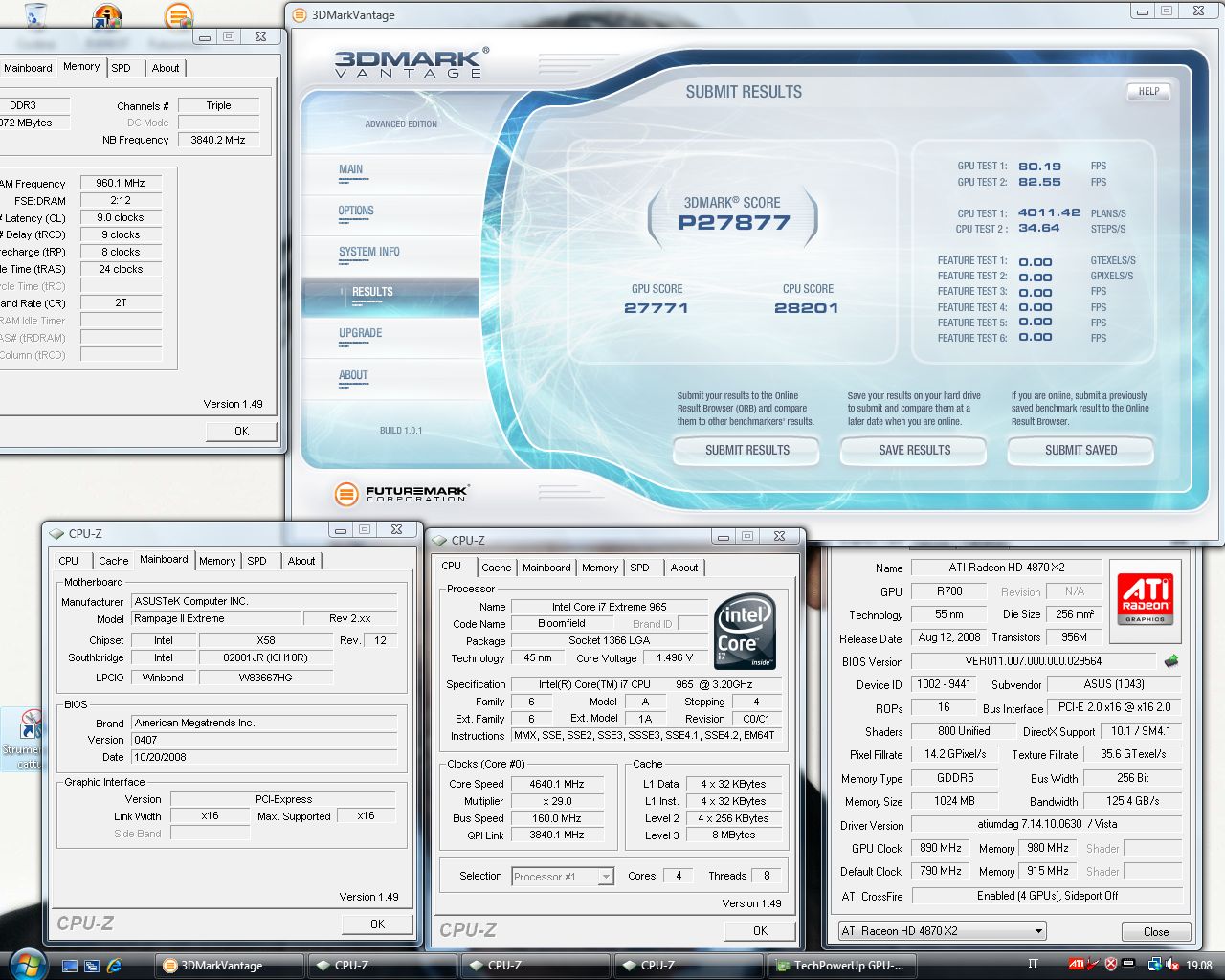The image size is (1225, 980).
Task: Click the GPU score value 27771
Action: click(x=656, y=308)
